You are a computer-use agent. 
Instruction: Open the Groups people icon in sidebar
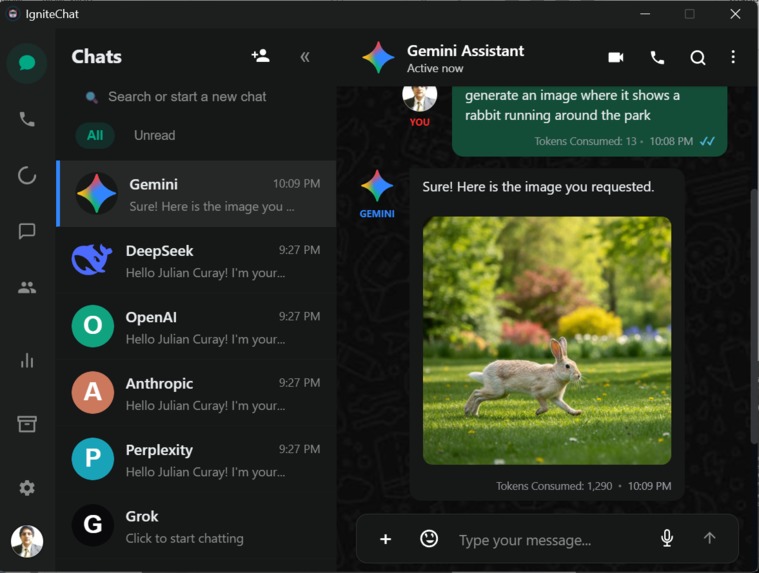point(27,287)
